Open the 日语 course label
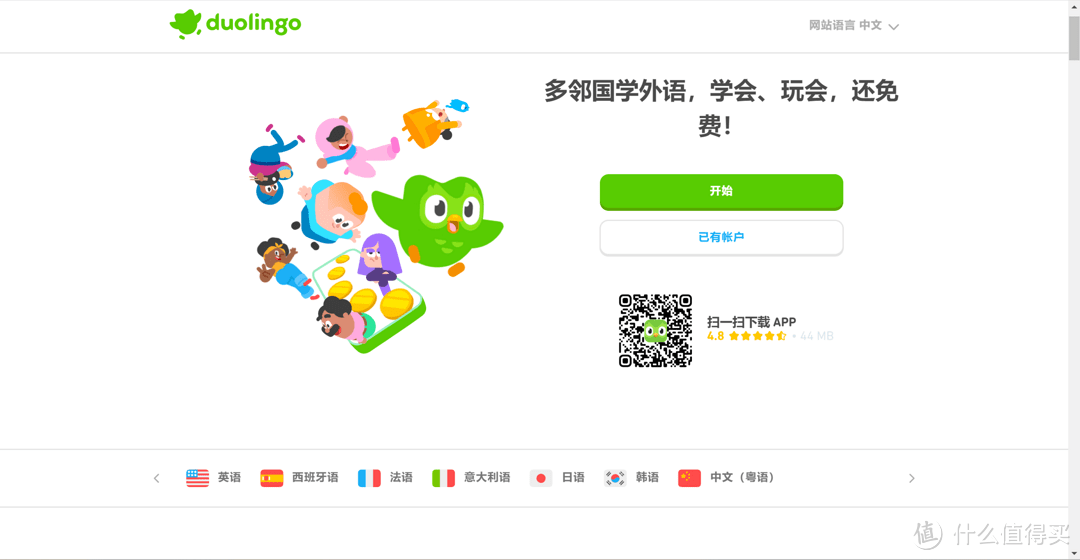 [x=573, y=477]
